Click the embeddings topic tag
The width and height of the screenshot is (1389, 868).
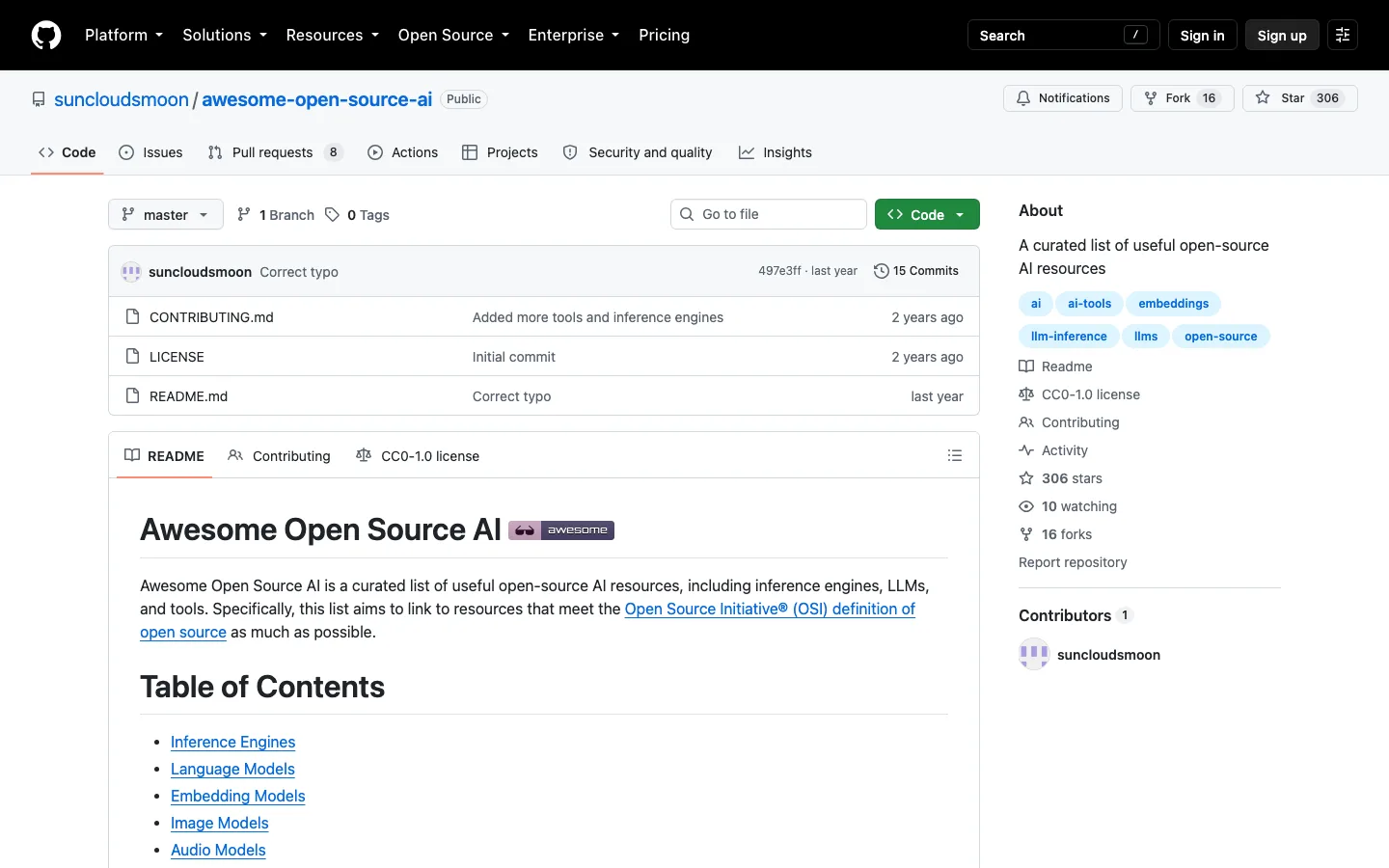point(1173,304)
